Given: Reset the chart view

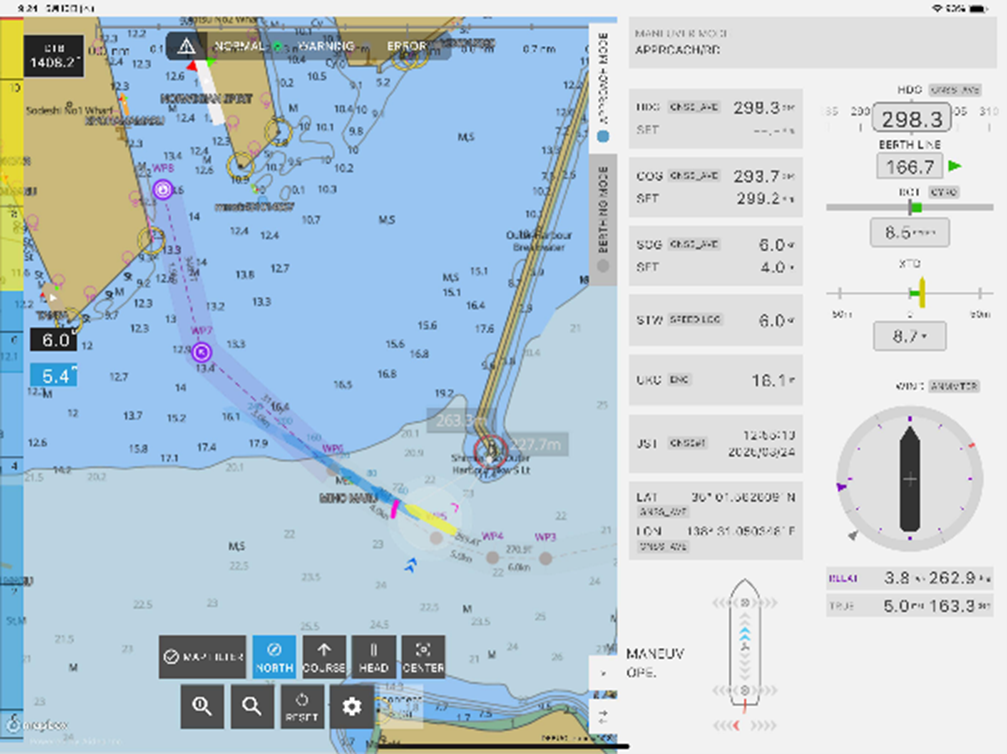Looking at the screenshot, I should click(302, 707).
